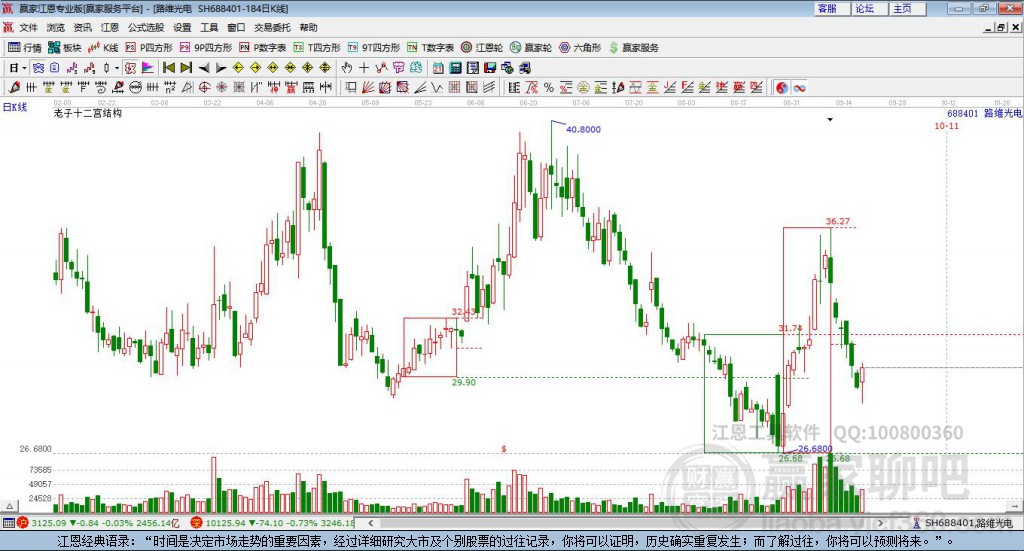Select the percent % retracement tool
The image size is (1024, 551).
pos(549,87)
